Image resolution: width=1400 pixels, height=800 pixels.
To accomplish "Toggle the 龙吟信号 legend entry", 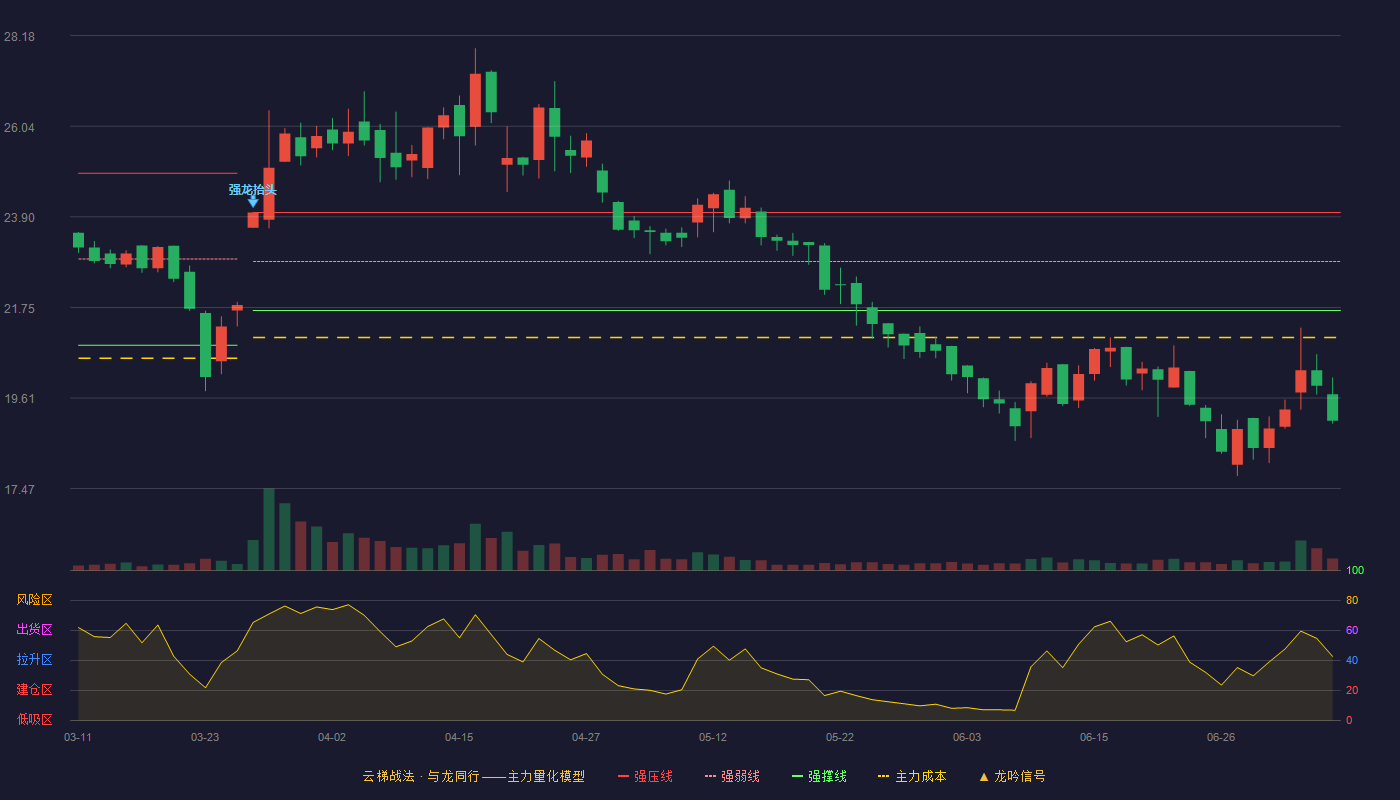I will (x=1012, y=776).
